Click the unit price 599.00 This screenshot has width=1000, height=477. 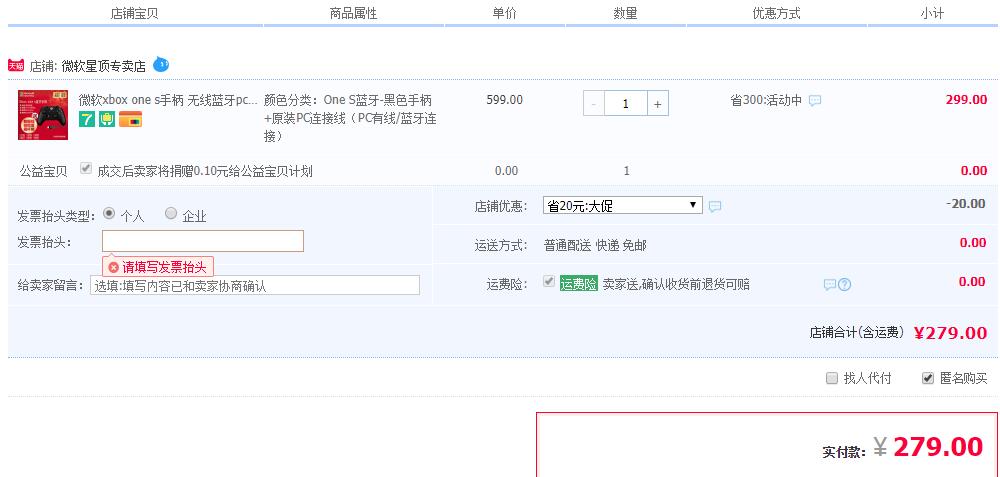pyautogui.click(x=504, y=100)
